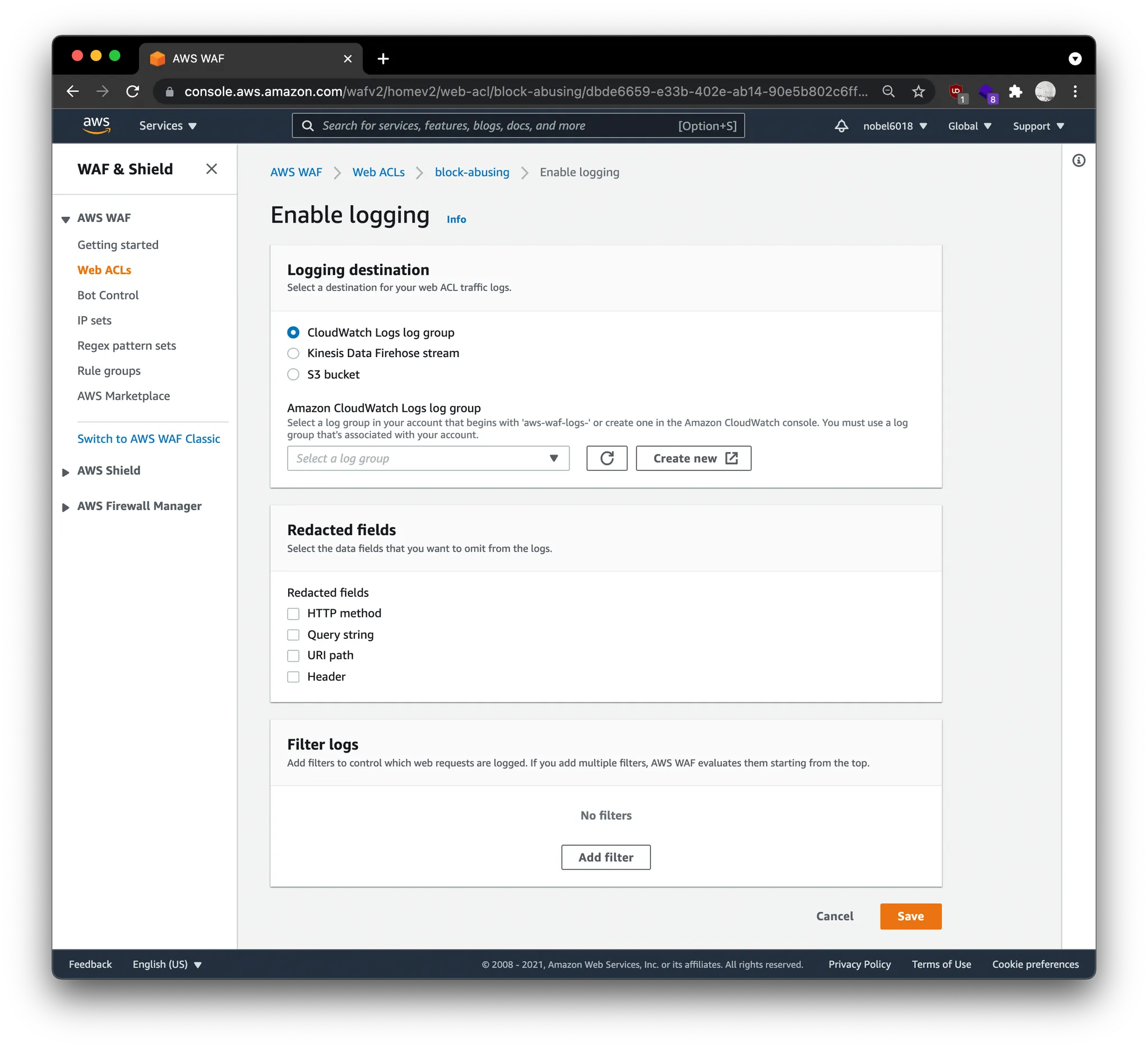The width and height of the screenshot is (1148, 1048).
Task: Open the notifications bell icon
Action: click(840, 126)
